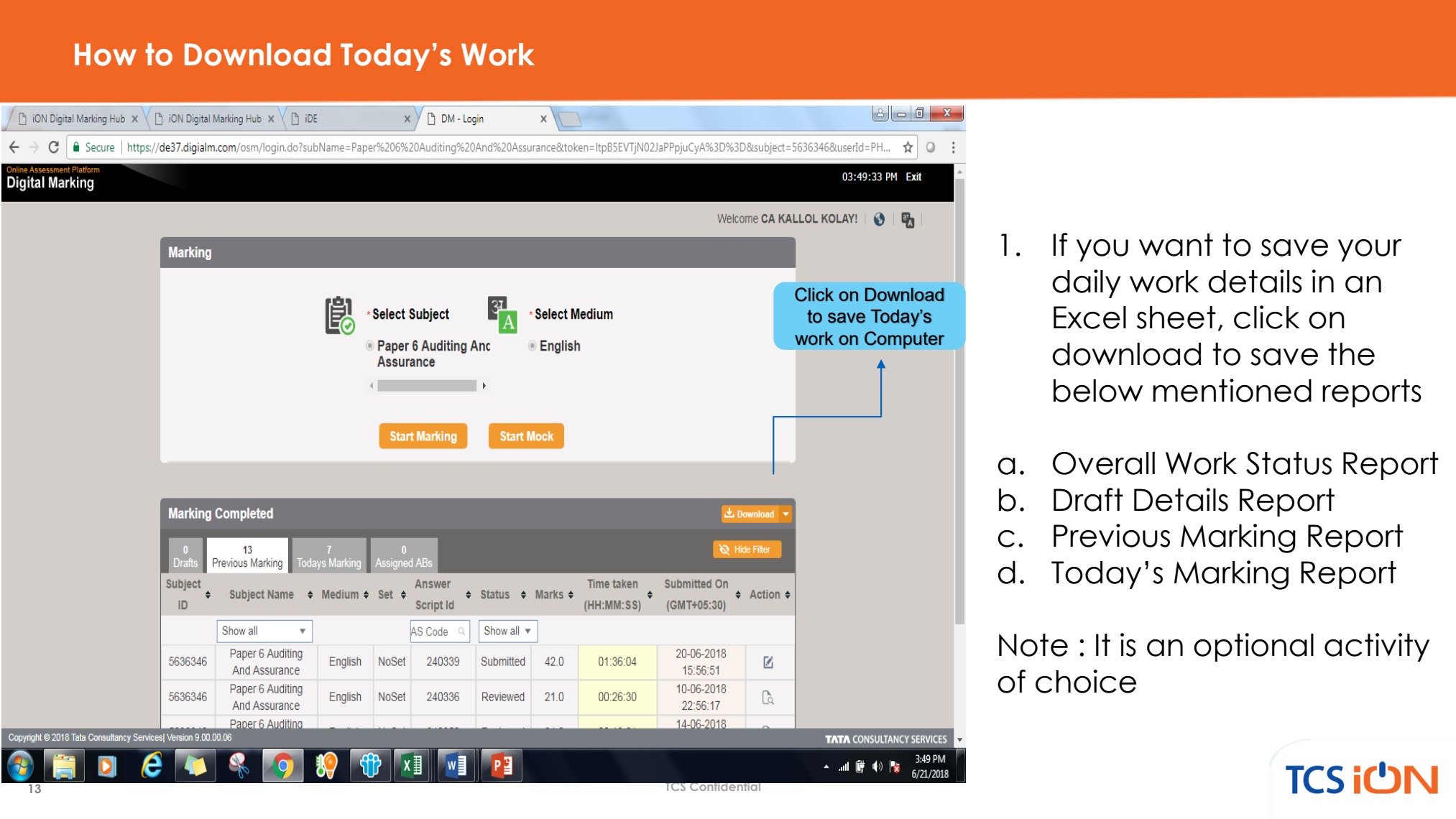Click Start Mock button
The width and height of the screenshot is (1456, 819).
pyautogui.click(x=526, y=436)
